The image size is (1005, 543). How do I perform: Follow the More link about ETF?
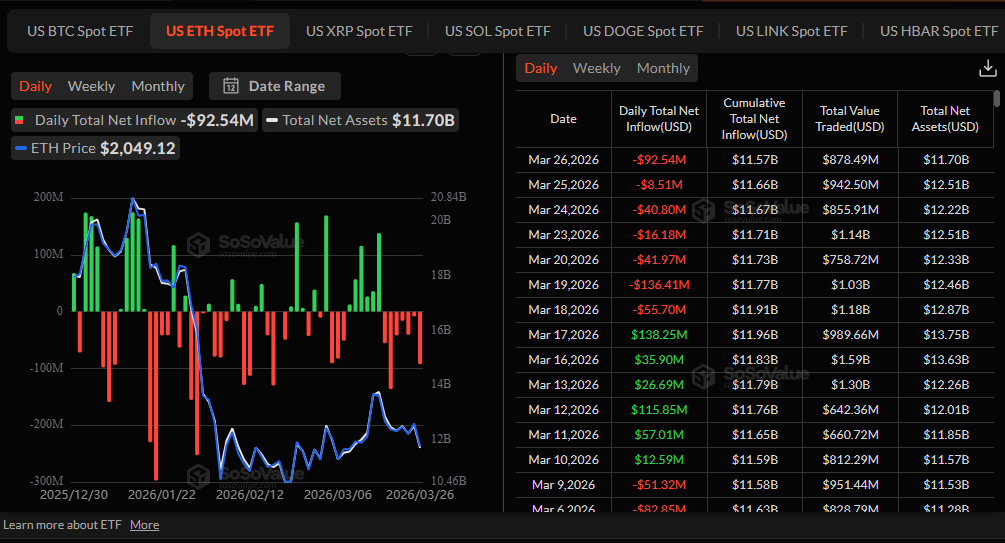[144, 525]
